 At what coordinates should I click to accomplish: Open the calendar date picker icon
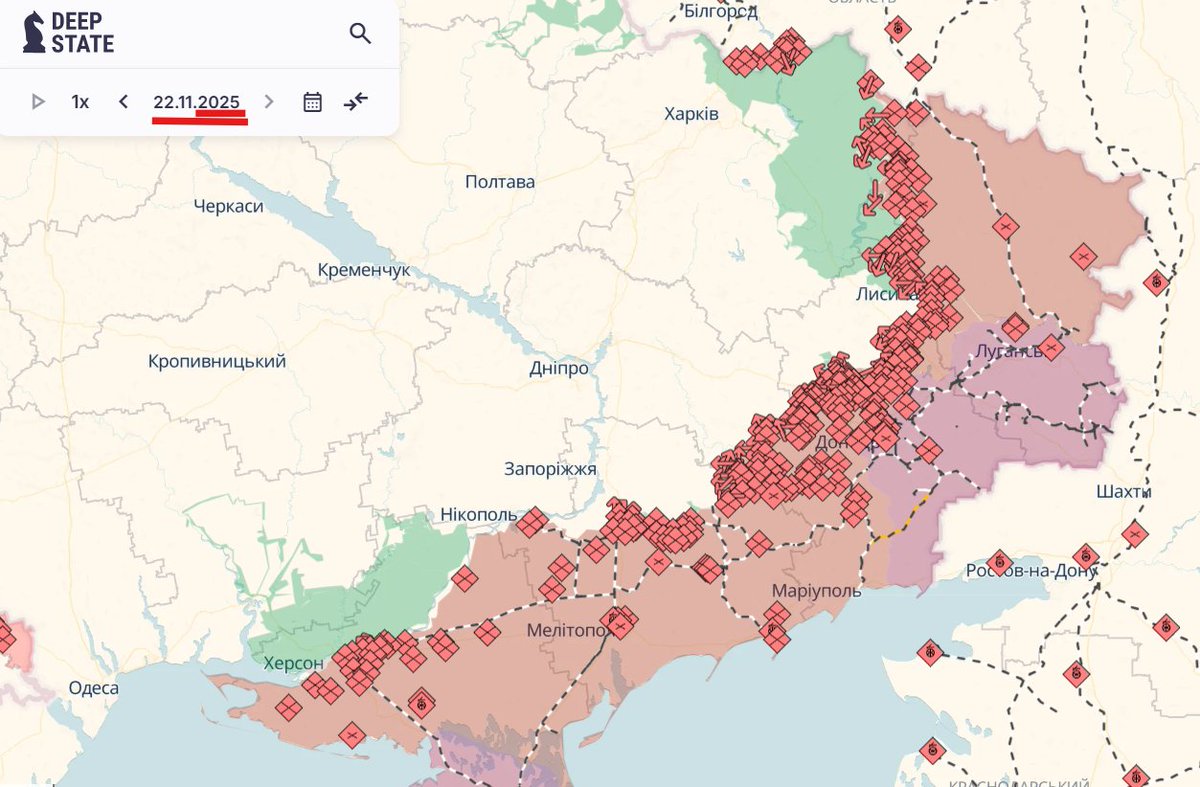(312, 101)
